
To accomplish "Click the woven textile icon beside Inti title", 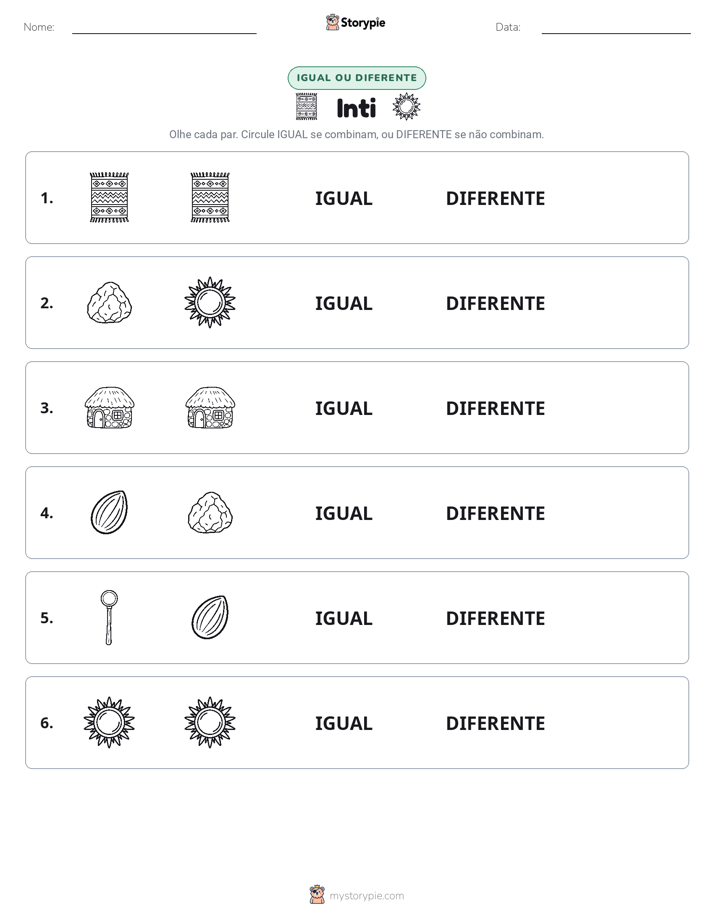I will pyautogui.click(x=306, y=107).
